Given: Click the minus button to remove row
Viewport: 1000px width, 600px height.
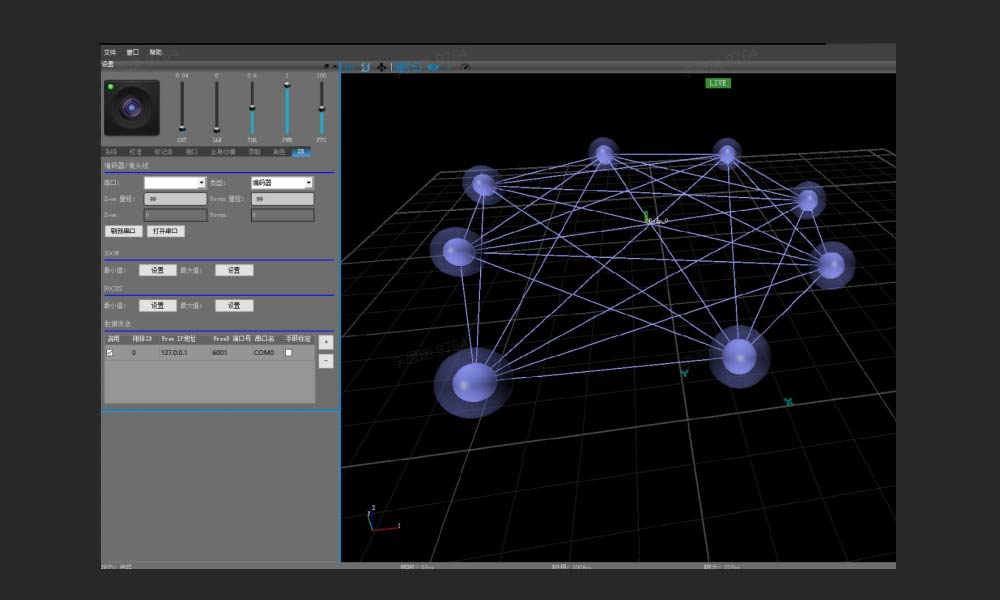Looking at the screenshot, I should click(x=326, y=360).
